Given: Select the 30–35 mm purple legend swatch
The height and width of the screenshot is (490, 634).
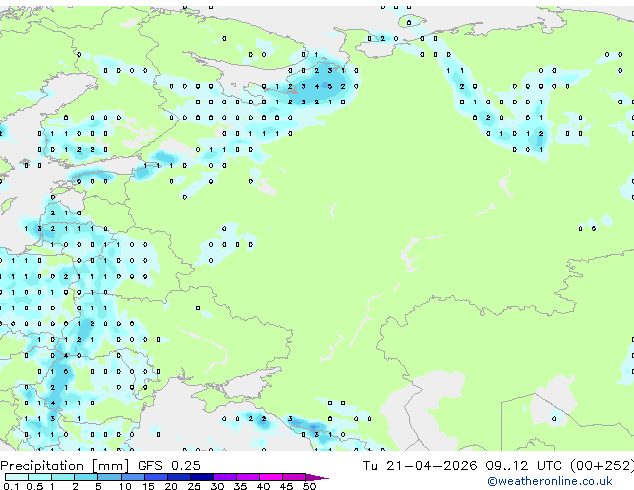Looking at the screenshot, I should pos(224,477).
